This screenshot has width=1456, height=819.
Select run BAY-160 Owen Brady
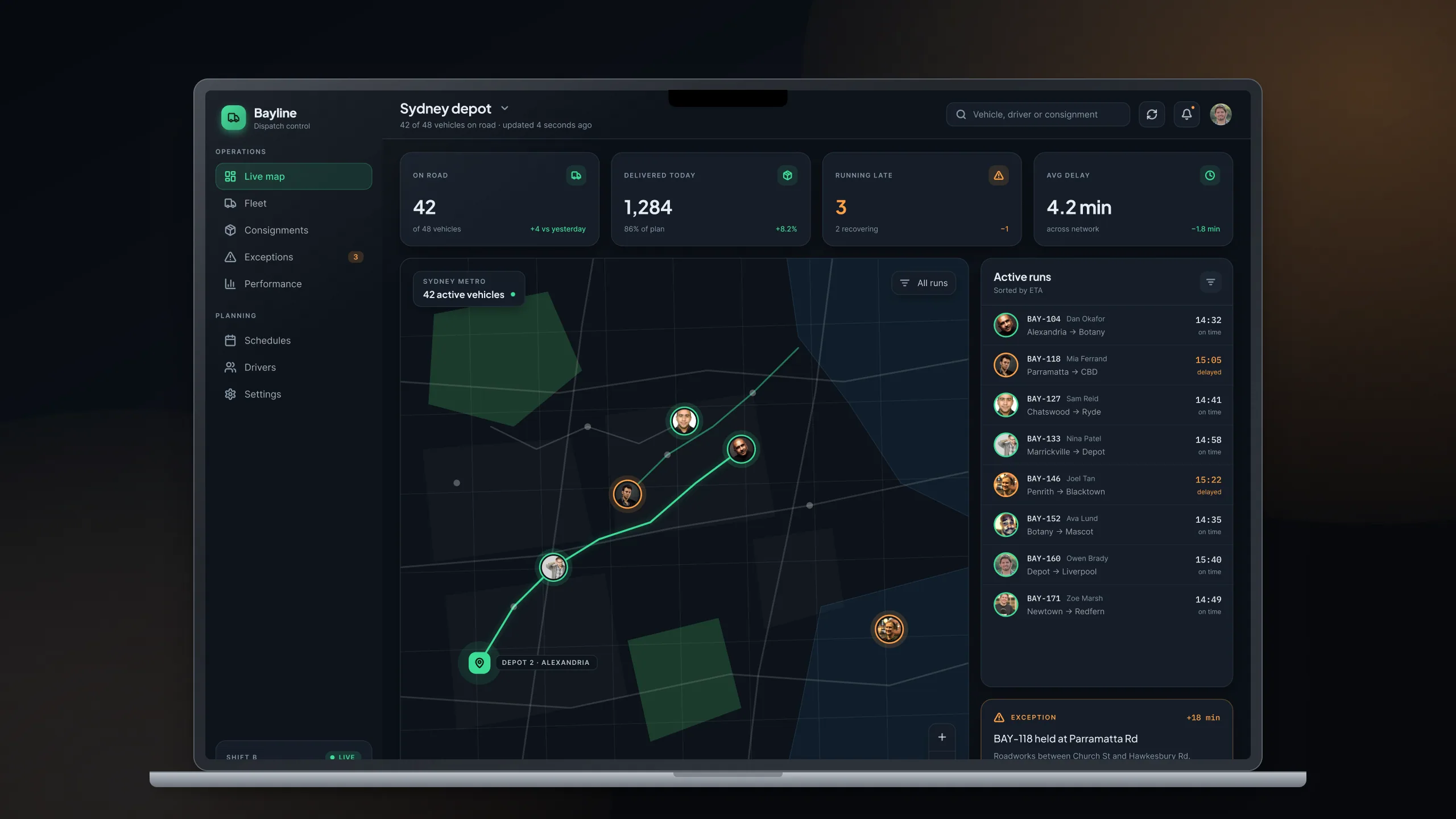point(1107,565)
